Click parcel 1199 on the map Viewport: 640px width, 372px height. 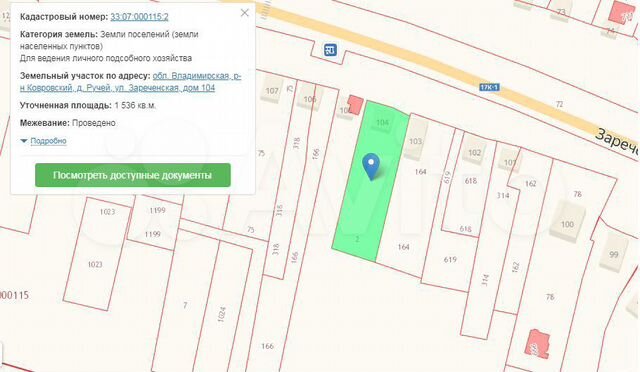[154, 223]
